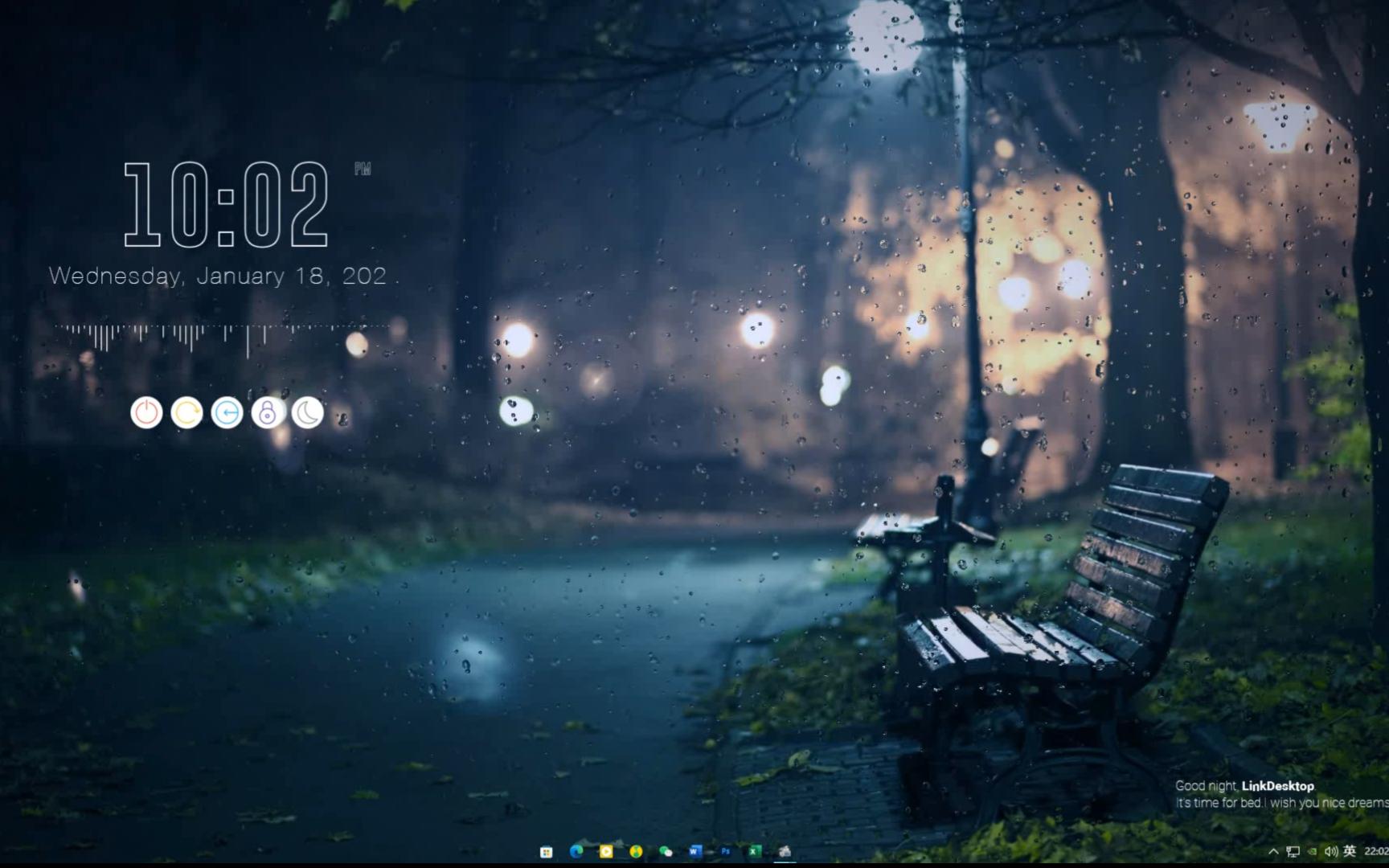Switch input method via 英 indicator
This screenshot has height=868, width=1389.
click(1350, 852)
